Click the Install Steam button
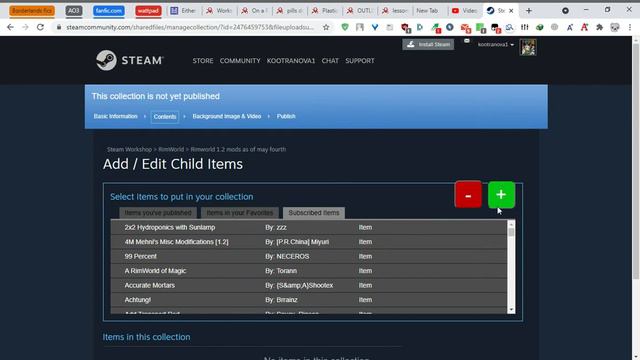The image size is (640, 360). [428, 44]
